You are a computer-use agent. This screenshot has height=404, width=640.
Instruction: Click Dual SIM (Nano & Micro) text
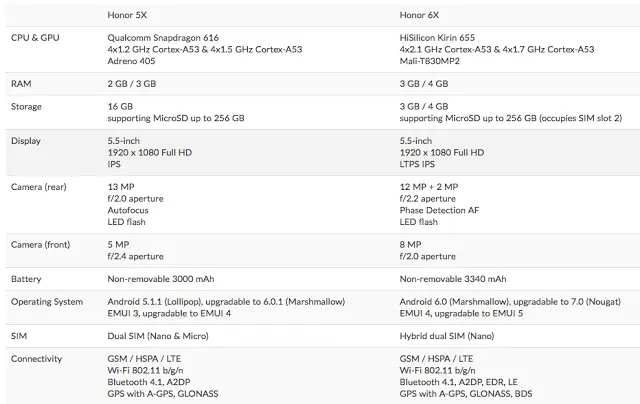pos(159,336)
